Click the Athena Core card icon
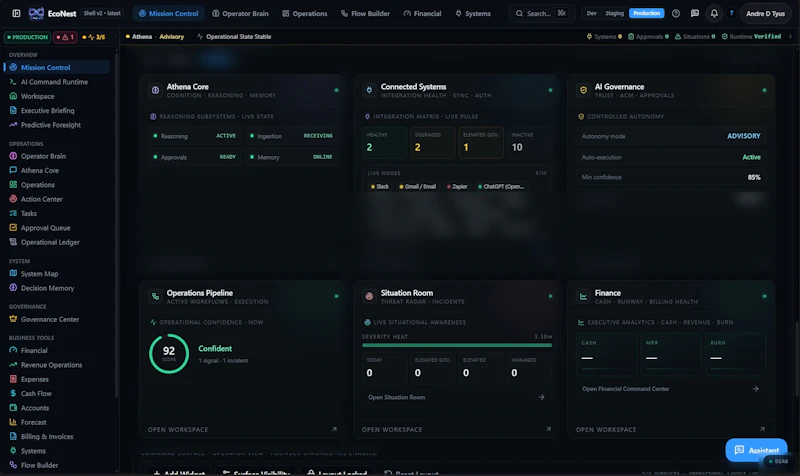The width and height of the screenshot is (800, 476). click(x=155, y=90)
